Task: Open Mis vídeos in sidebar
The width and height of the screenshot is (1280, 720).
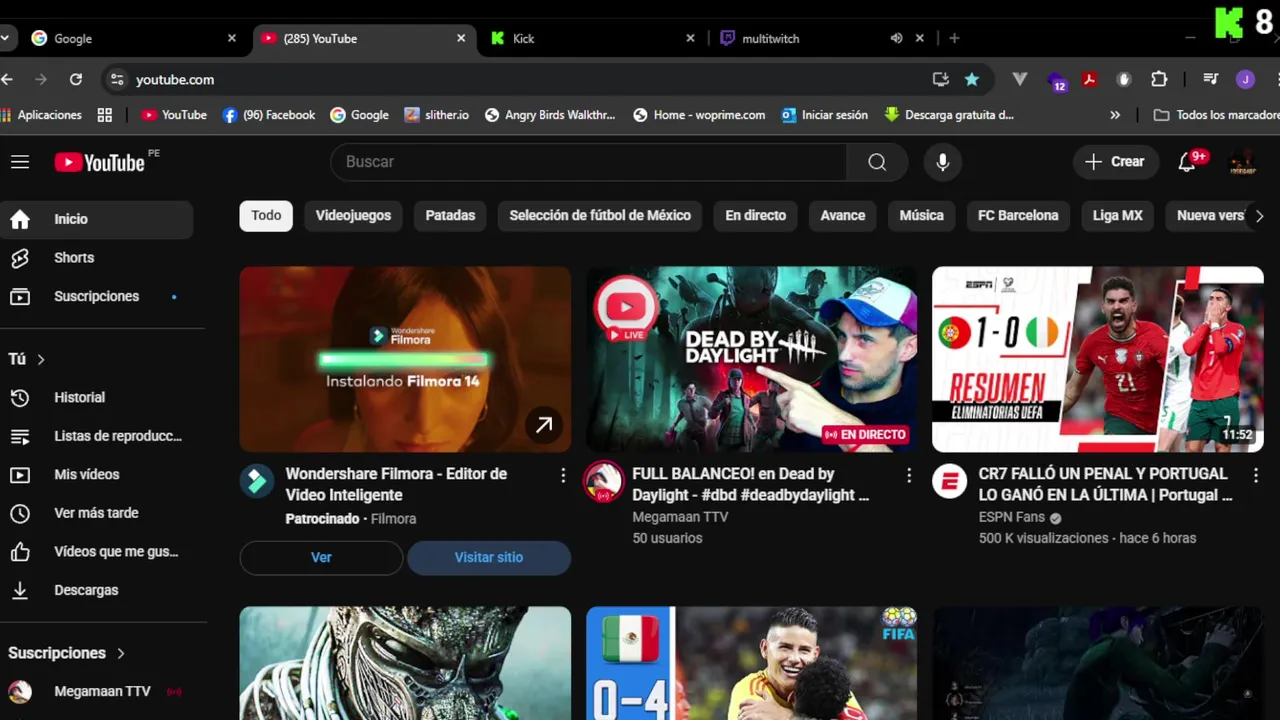Action: click(x=96, y=475)
